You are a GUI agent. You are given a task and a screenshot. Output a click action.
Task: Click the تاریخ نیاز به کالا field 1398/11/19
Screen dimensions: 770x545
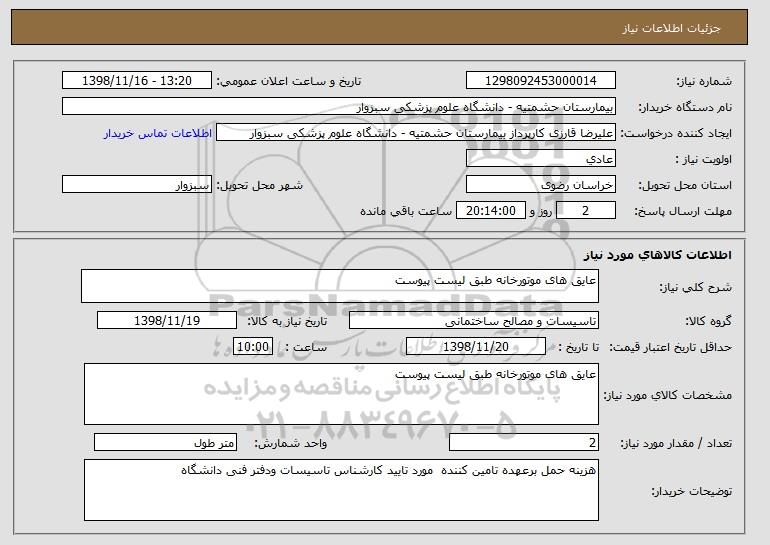click(x=167, y=321)
